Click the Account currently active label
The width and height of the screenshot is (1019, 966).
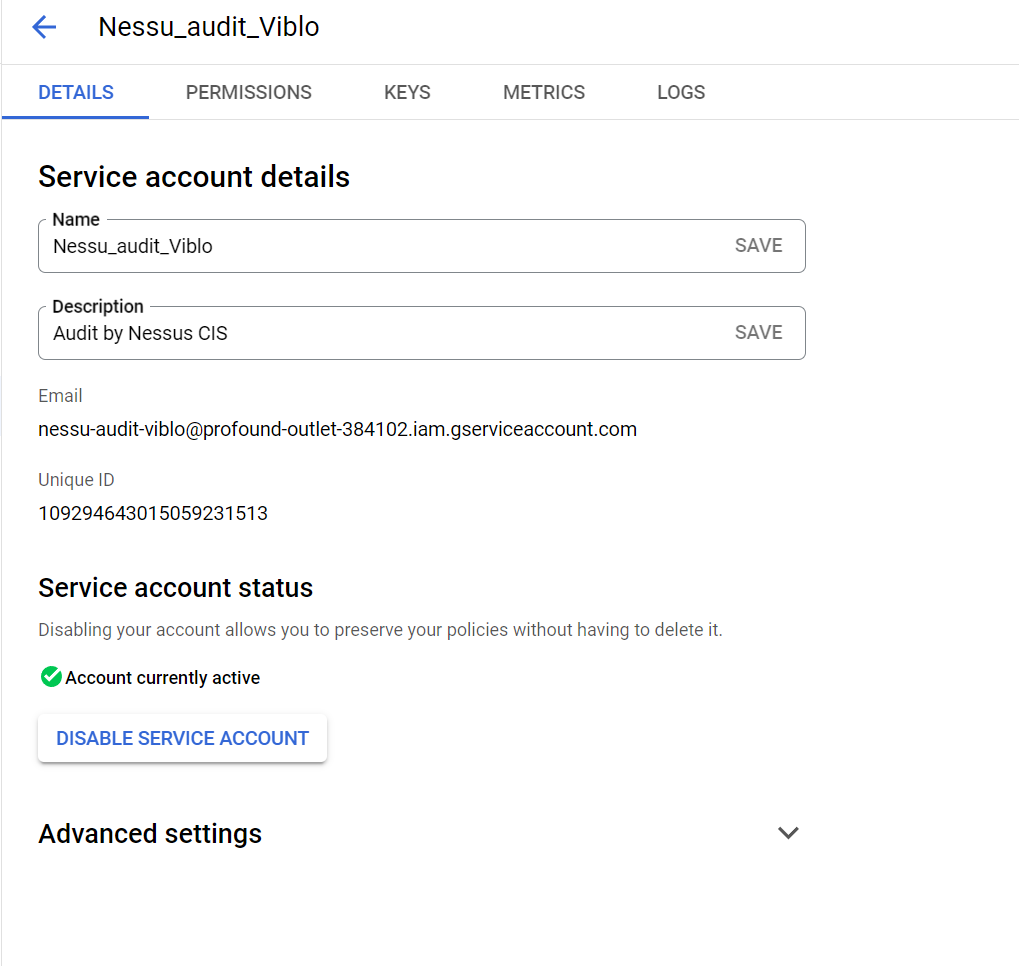pos(163,678)
